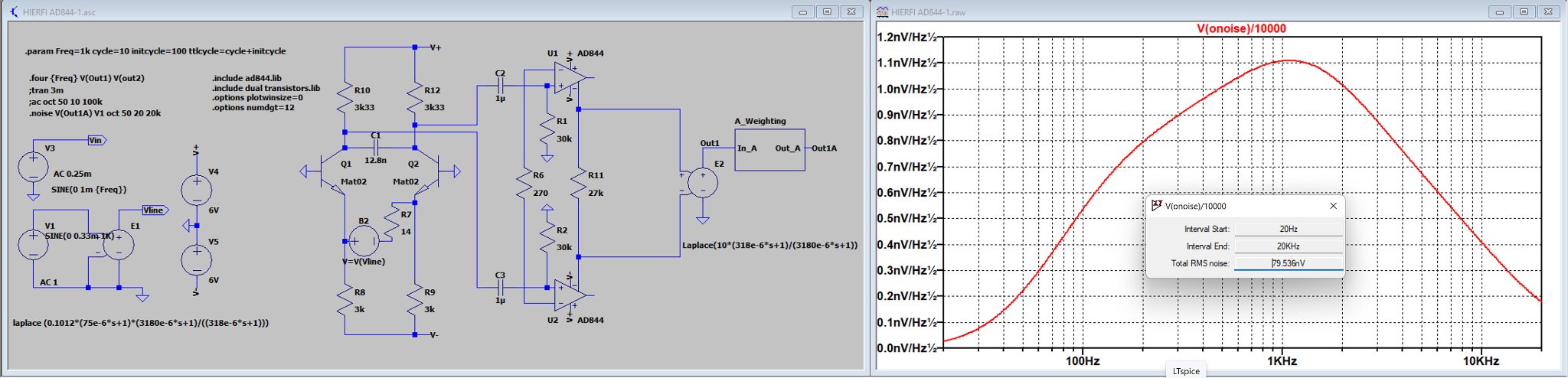This screenshot has width=1568, height=378.
Task: Click the schematic window's LTspice title bar icon
Action: (14, 11)
